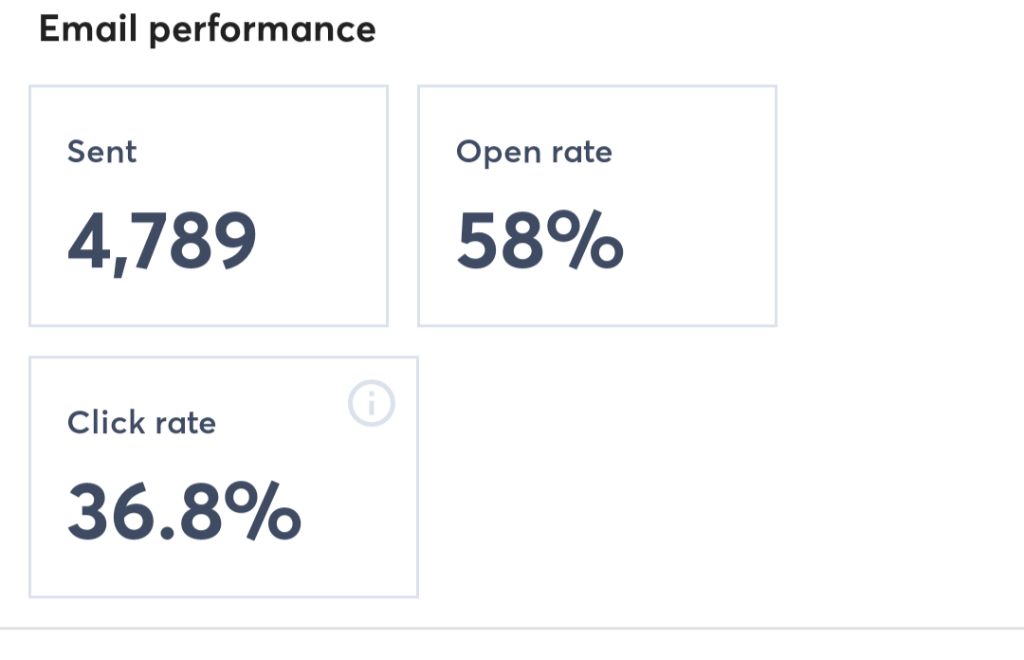Click the information symbol near Click rate

(371, 404)
